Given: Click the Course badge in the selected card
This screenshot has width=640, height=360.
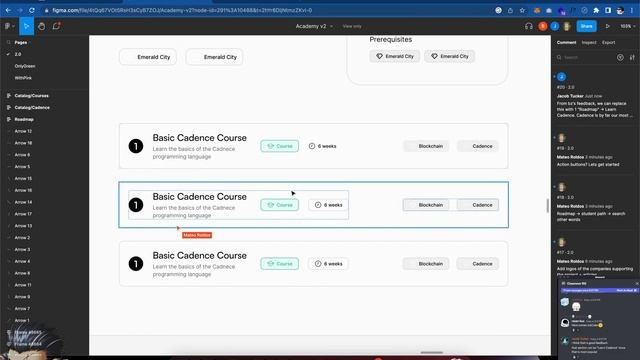Looking at the screenshot, I should [280, 205].
